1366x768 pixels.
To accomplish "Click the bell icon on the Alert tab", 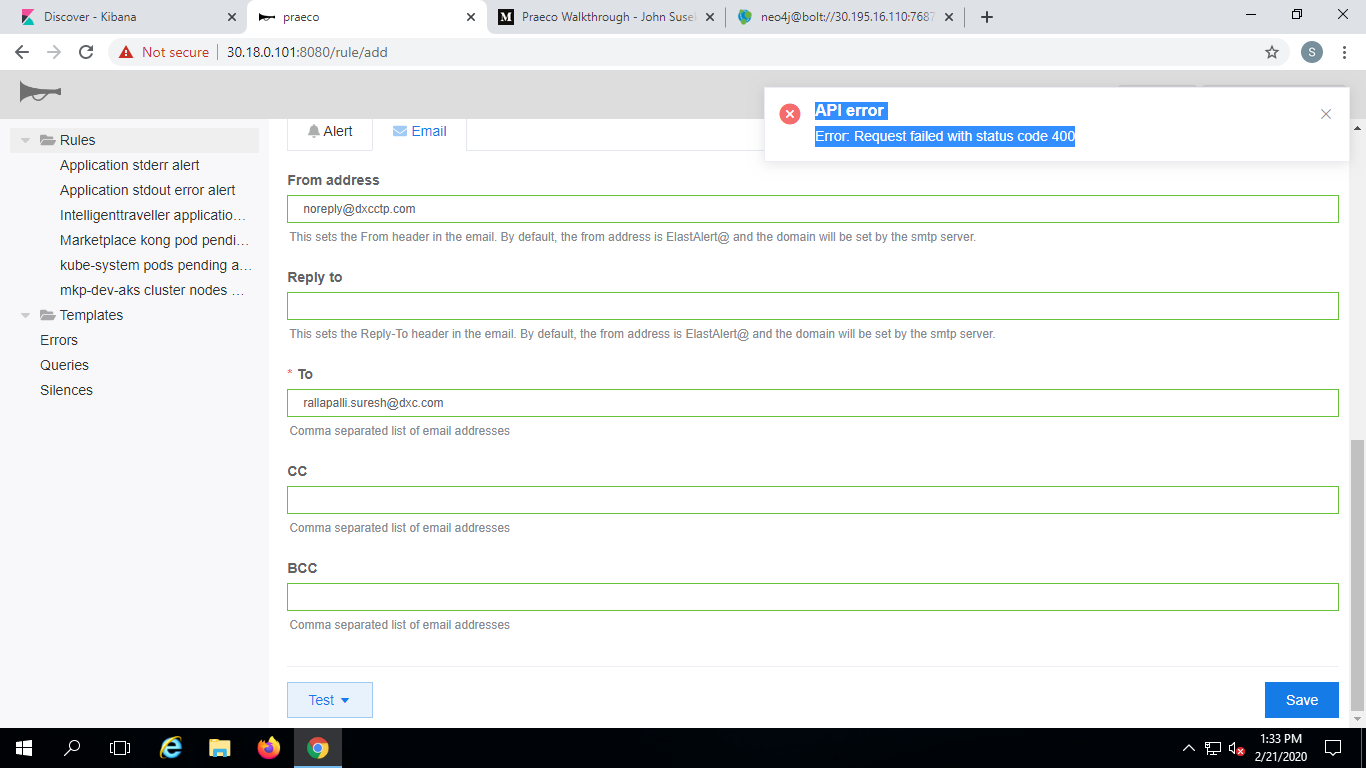I will click(x=314, y=131).
